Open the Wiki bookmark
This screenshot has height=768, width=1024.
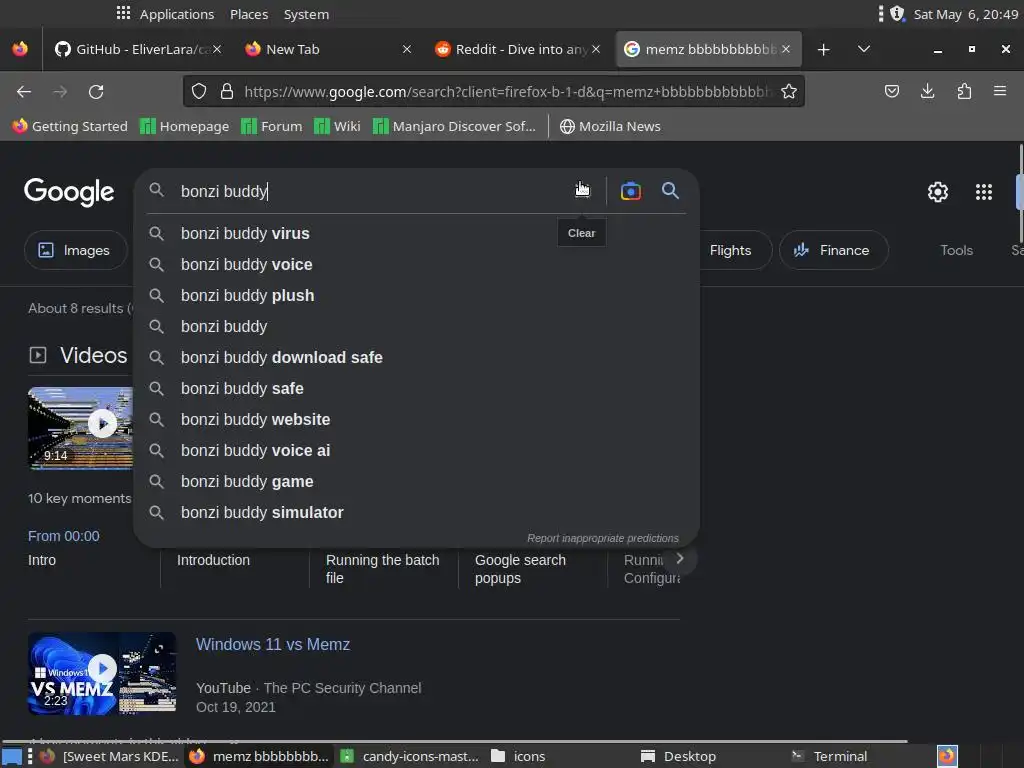[337, 126]
